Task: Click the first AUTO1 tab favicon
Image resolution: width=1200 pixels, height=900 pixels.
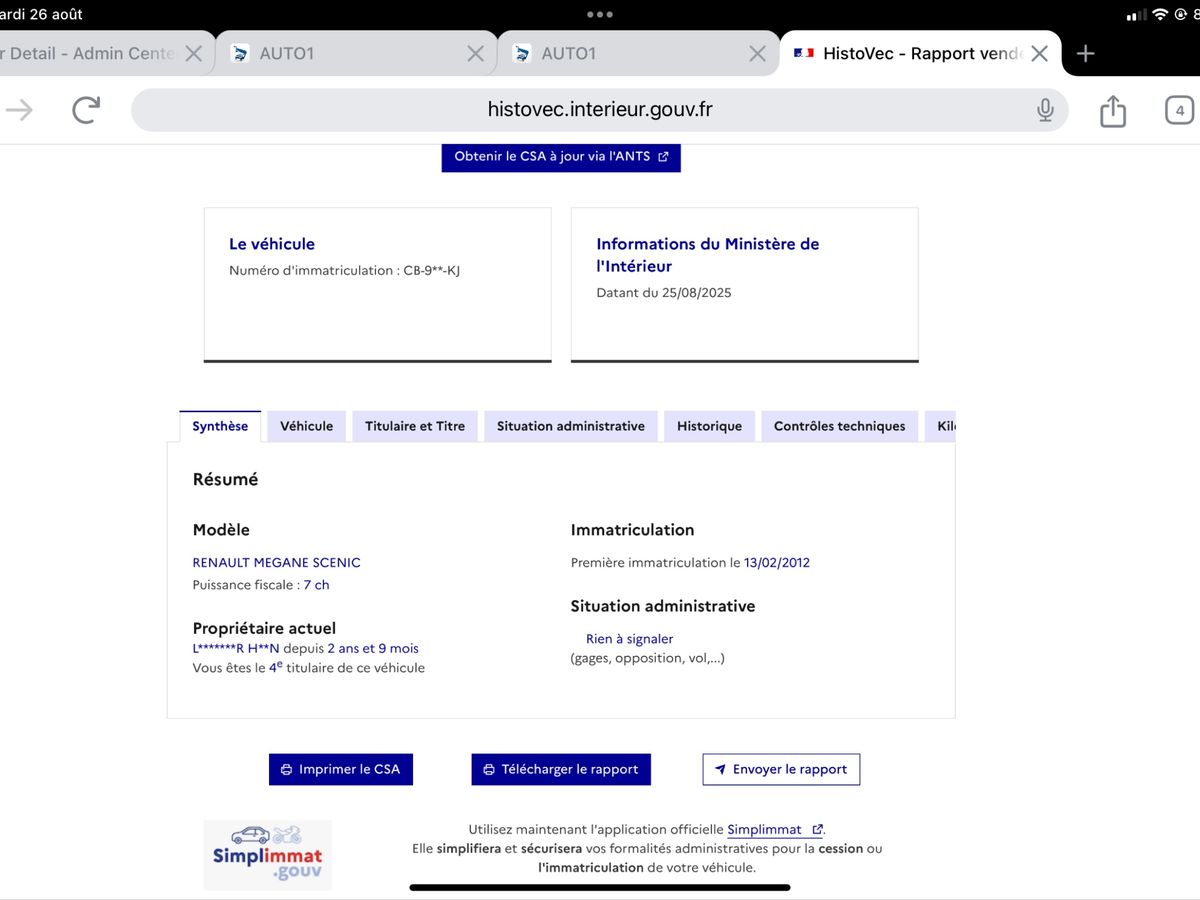Action: coord(240,54)
